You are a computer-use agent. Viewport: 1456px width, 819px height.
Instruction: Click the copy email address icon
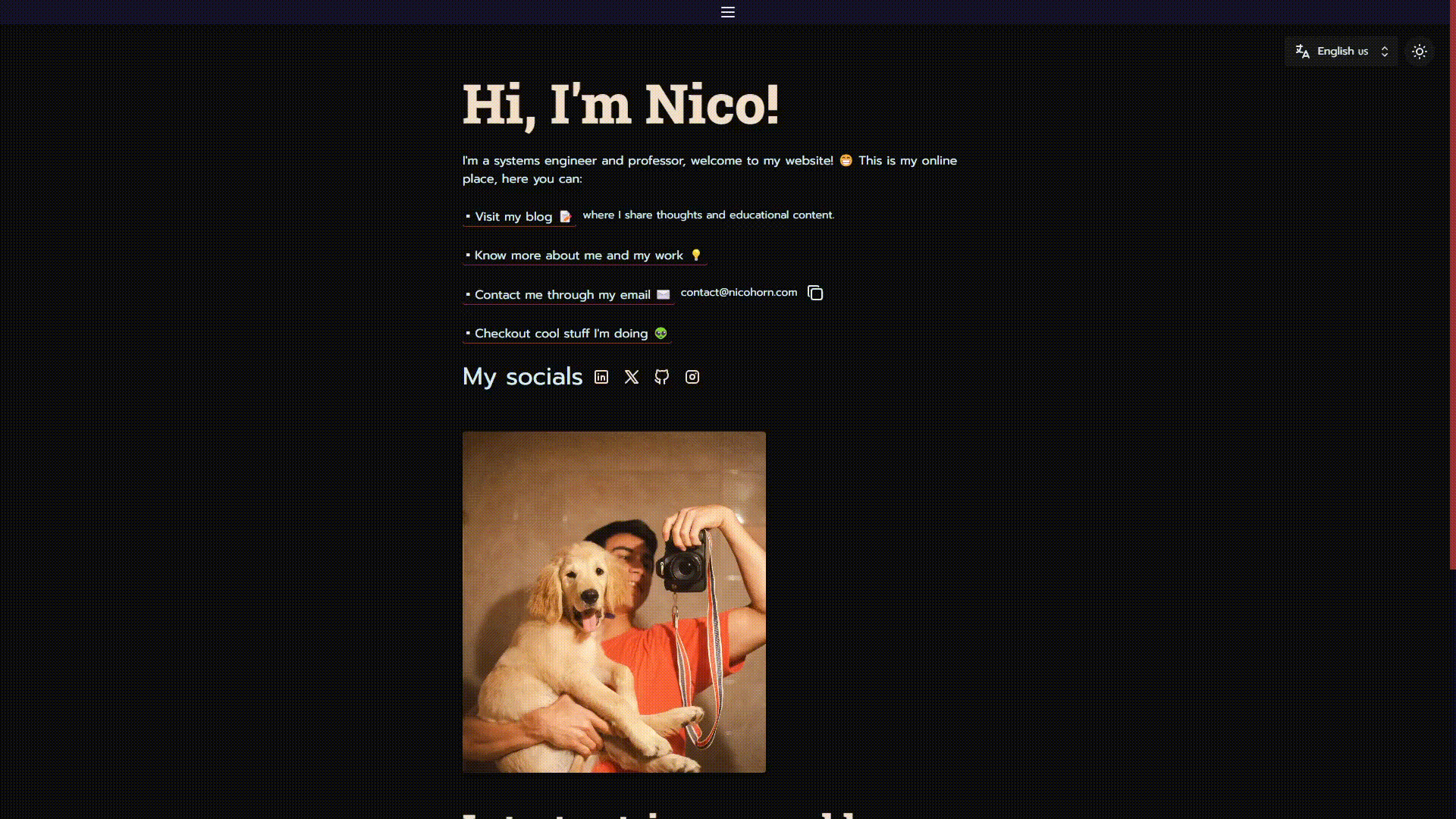pos(815,291)
